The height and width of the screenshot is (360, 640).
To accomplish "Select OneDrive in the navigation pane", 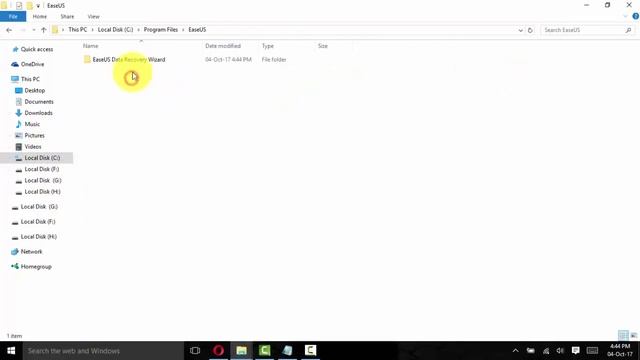I will (32, 64).
